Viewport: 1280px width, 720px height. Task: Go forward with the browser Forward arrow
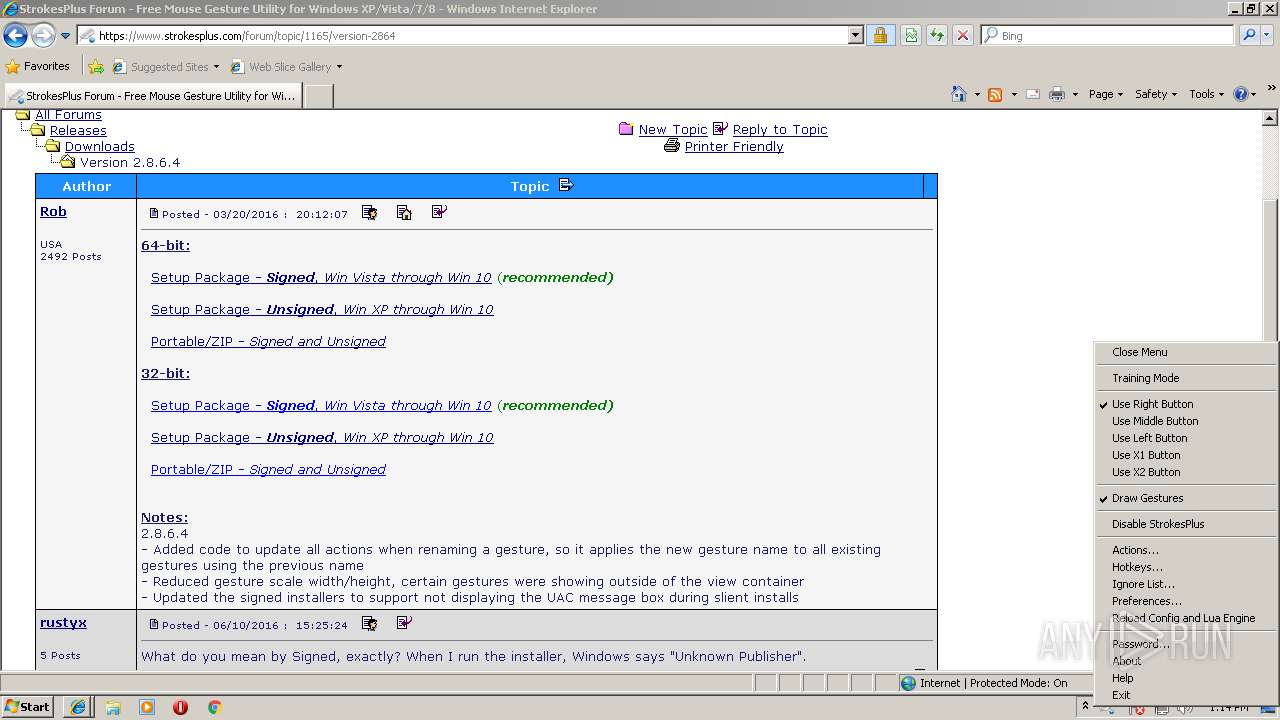pyautogui.click(x=43, y=36)
